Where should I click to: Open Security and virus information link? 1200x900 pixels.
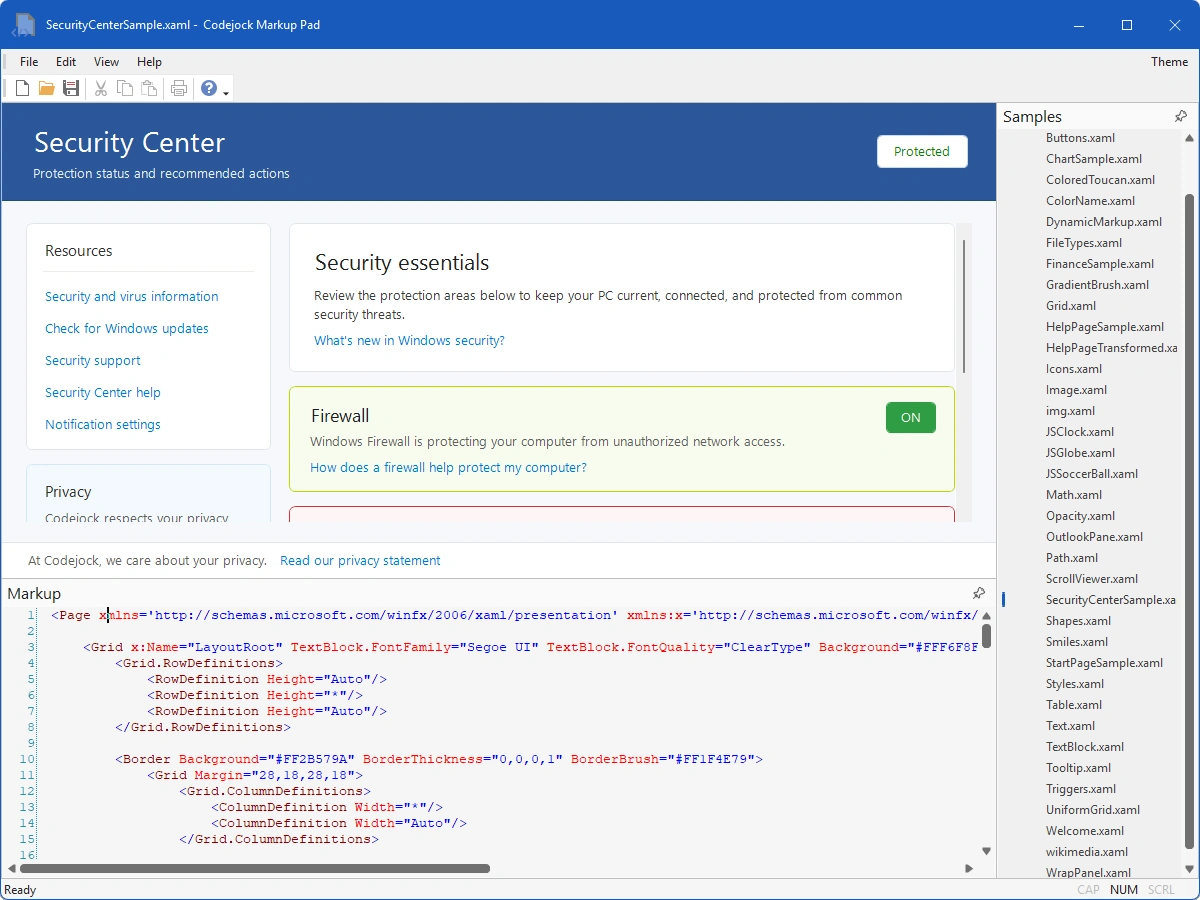click(131, 297)
